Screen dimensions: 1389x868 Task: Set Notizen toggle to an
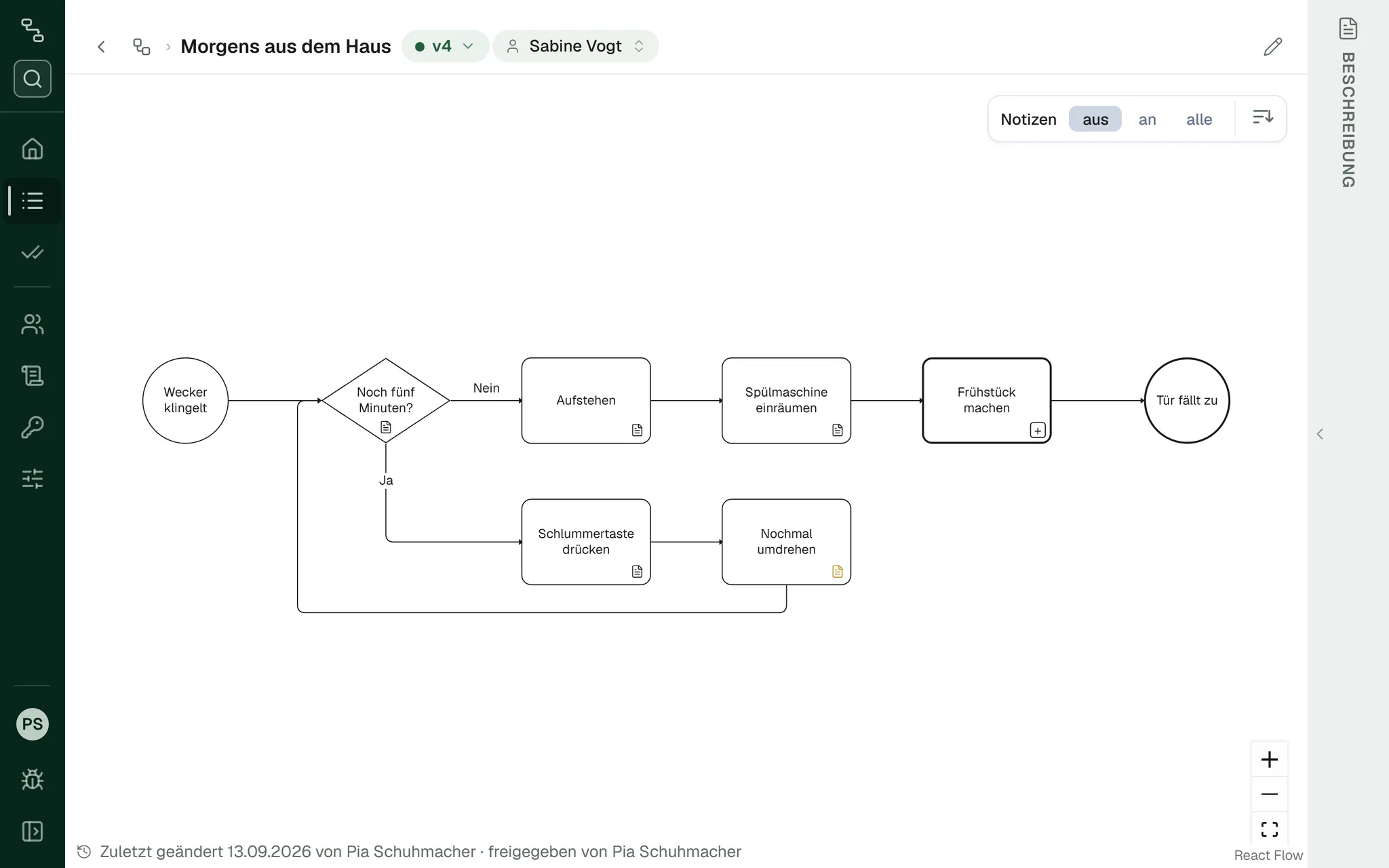1147,119
